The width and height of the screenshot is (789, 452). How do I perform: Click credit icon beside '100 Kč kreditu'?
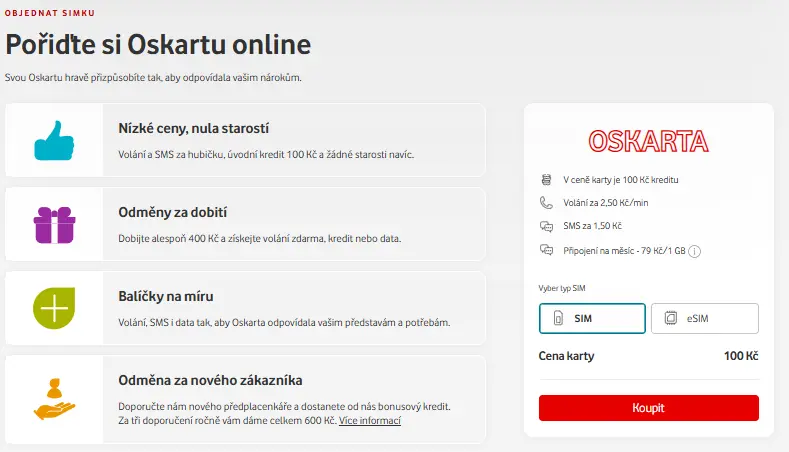[x=546, y=179]
